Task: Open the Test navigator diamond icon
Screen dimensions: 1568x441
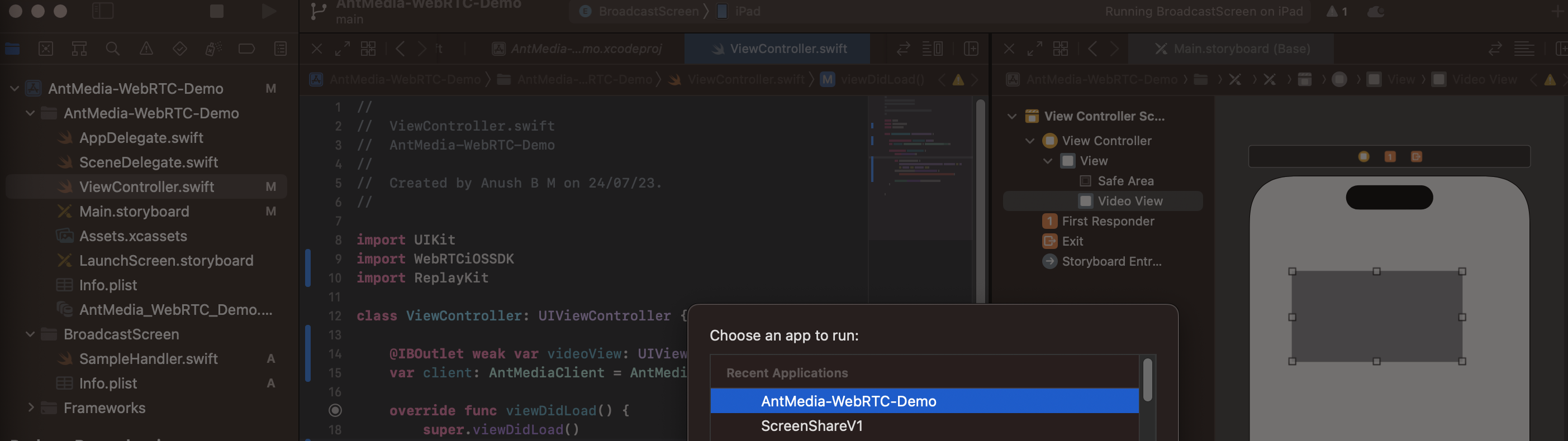Action: 179,49
